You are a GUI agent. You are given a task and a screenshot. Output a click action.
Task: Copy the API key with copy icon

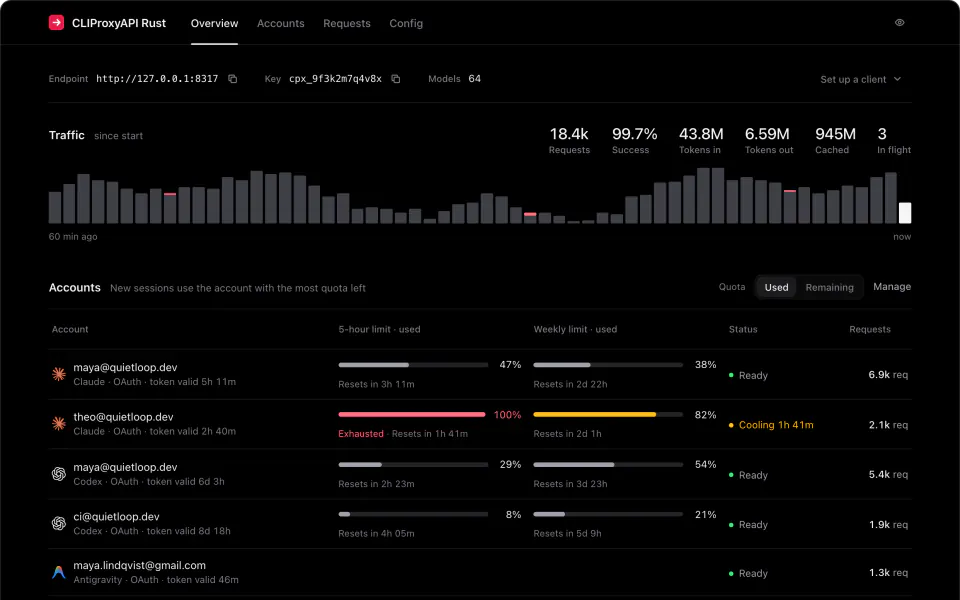click(396, 79)
